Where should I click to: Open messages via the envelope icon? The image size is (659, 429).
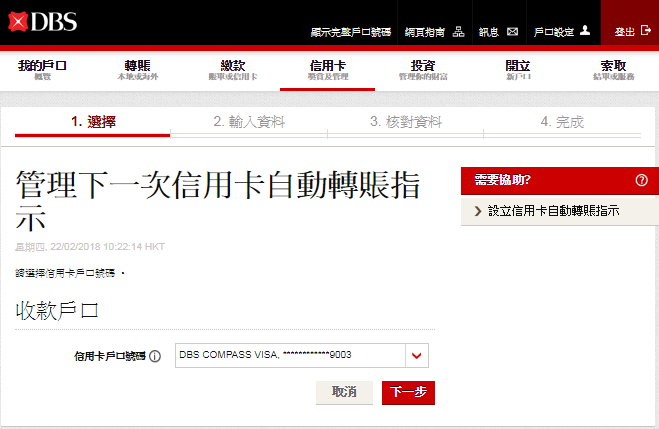(x=513, y=32)
